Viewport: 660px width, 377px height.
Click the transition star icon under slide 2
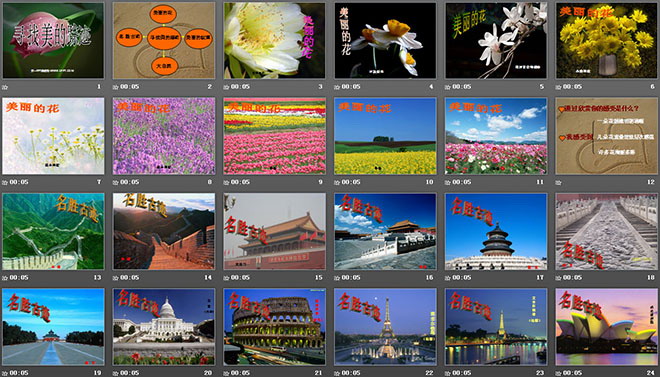tap(115, 87)
